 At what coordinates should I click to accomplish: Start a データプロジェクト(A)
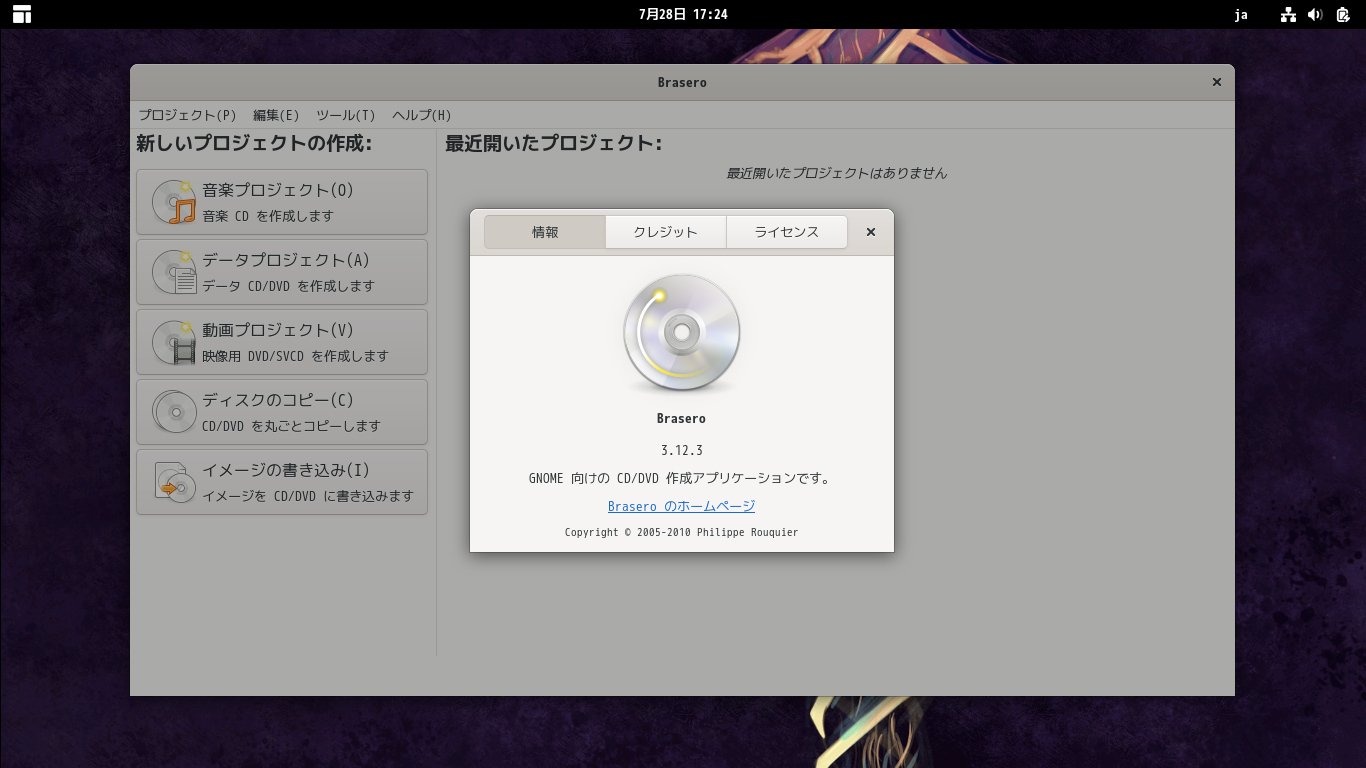click(282, 272)
